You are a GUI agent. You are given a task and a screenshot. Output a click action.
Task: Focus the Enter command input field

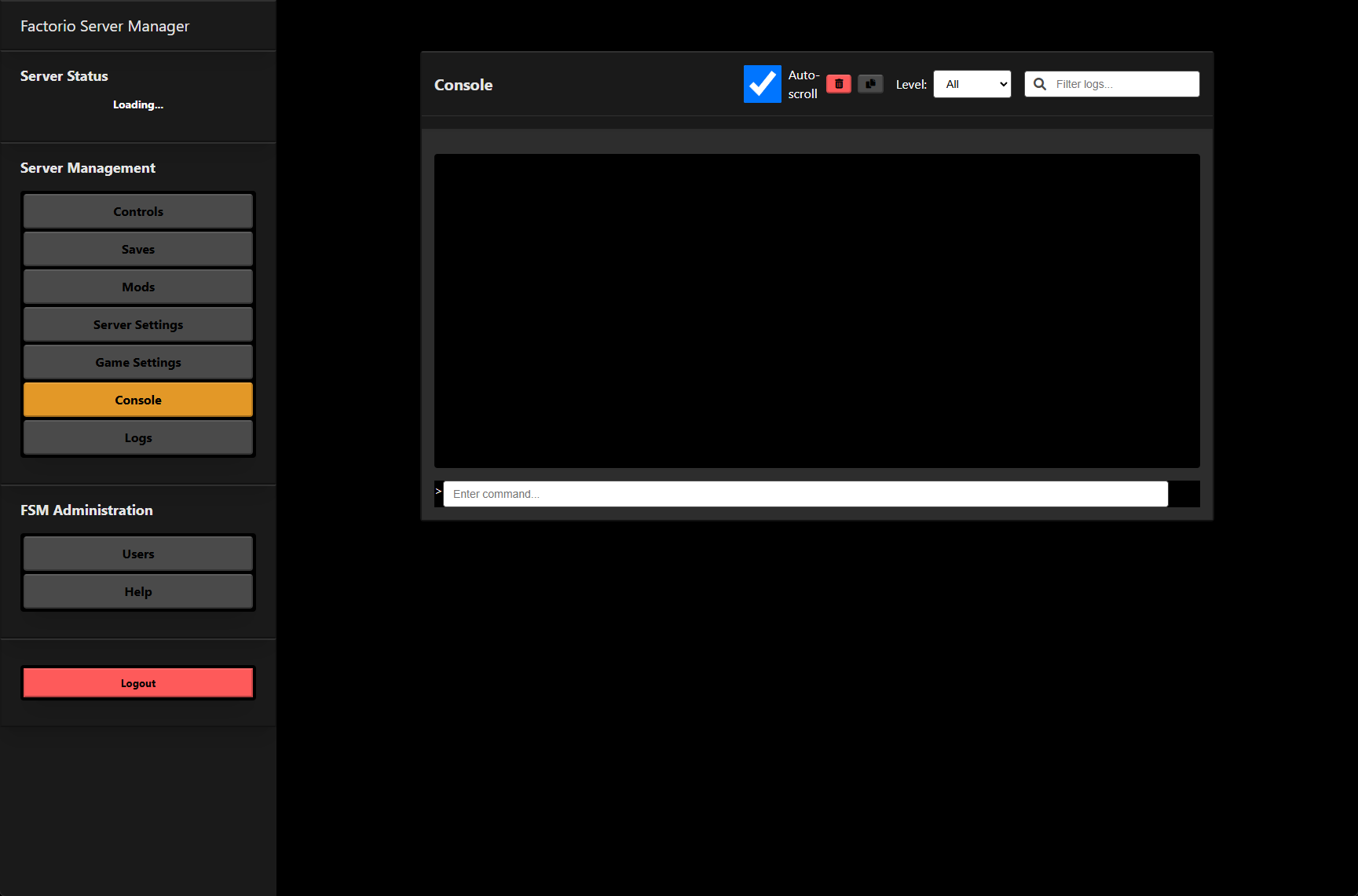pos(805,494)
